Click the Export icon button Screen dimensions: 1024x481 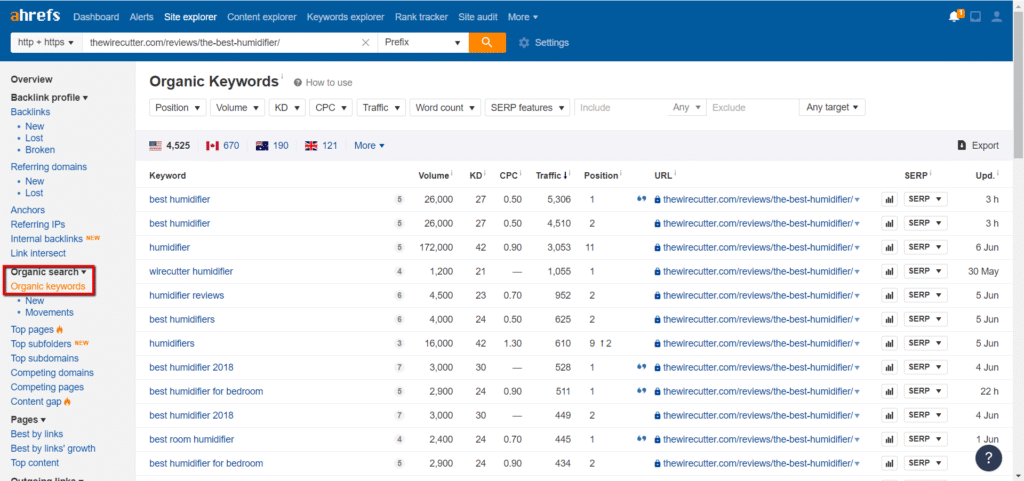(978, 146)
